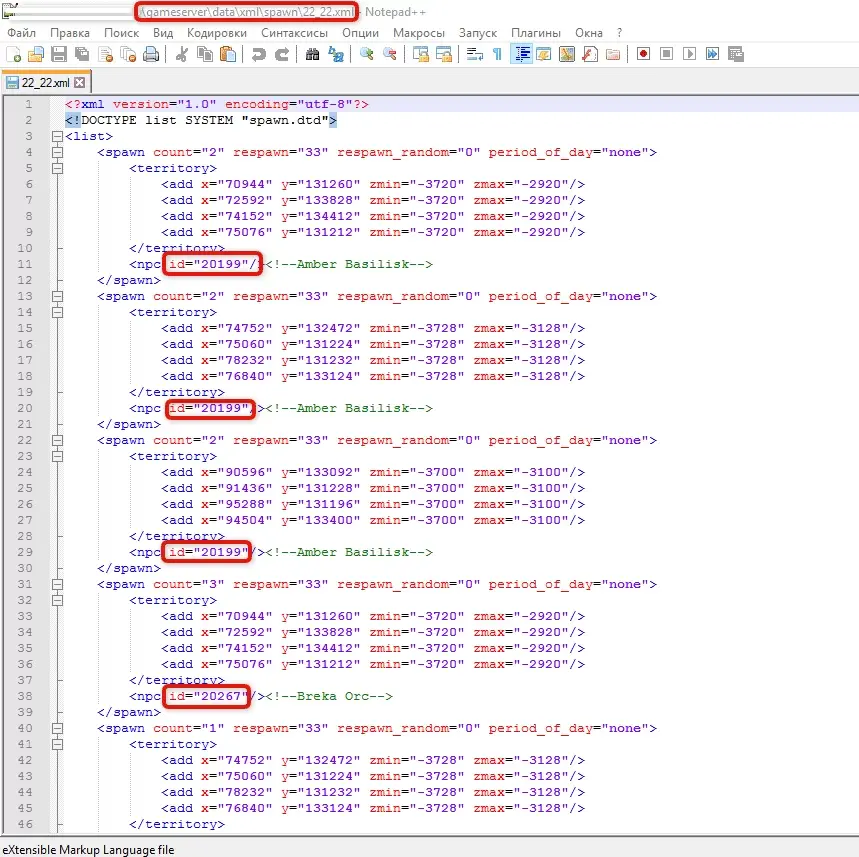Click the Paste clipboard icon

point(228,54)
